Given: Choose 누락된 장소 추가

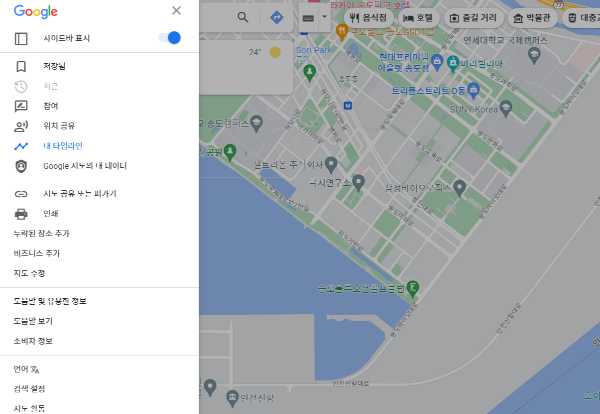Looking at the screenshot, I should (x=41, y=233).
